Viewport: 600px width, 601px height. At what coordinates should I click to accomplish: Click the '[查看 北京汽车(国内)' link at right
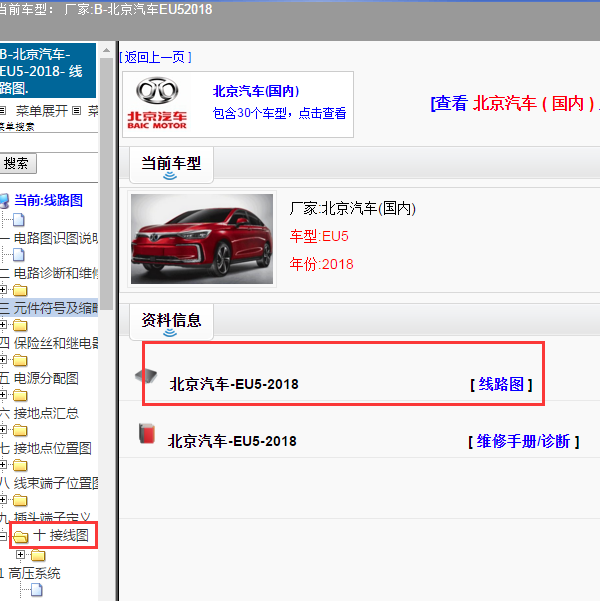(515, 103)
